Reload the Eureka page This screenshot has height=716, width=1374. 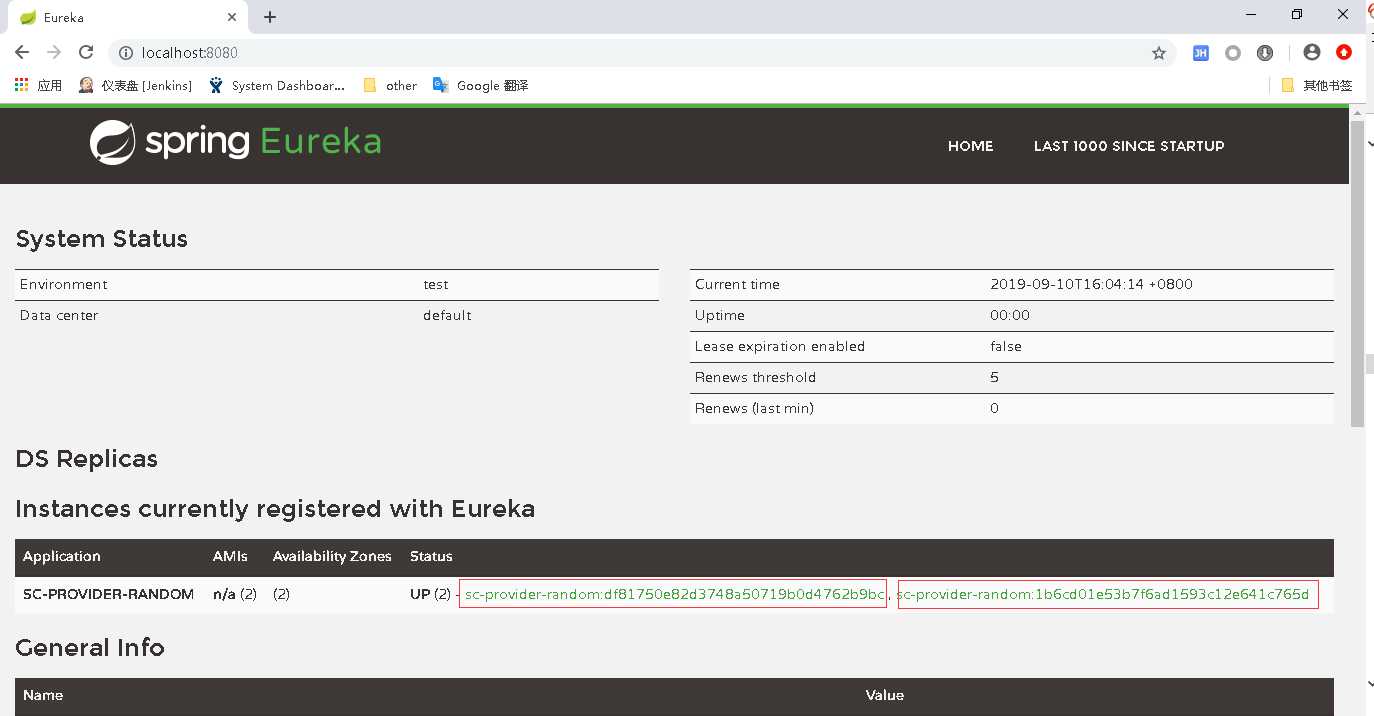pyautogui.click(x=86, y=53)
